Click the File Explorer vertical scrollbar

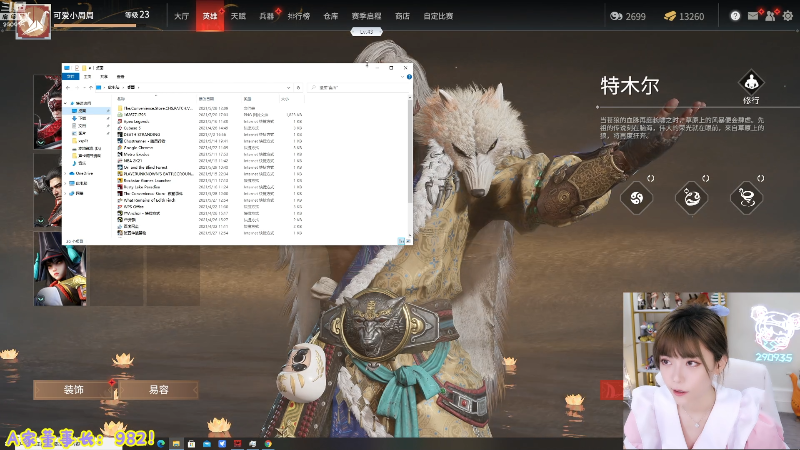tap(409, 153)
